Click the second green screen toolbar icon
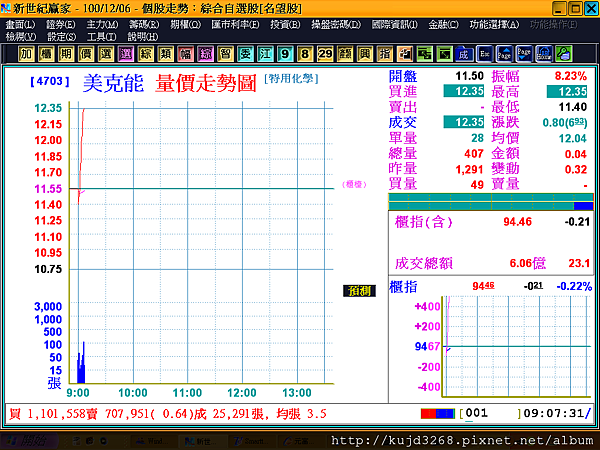This screenshot has height=450, width=600. [444, 54]
